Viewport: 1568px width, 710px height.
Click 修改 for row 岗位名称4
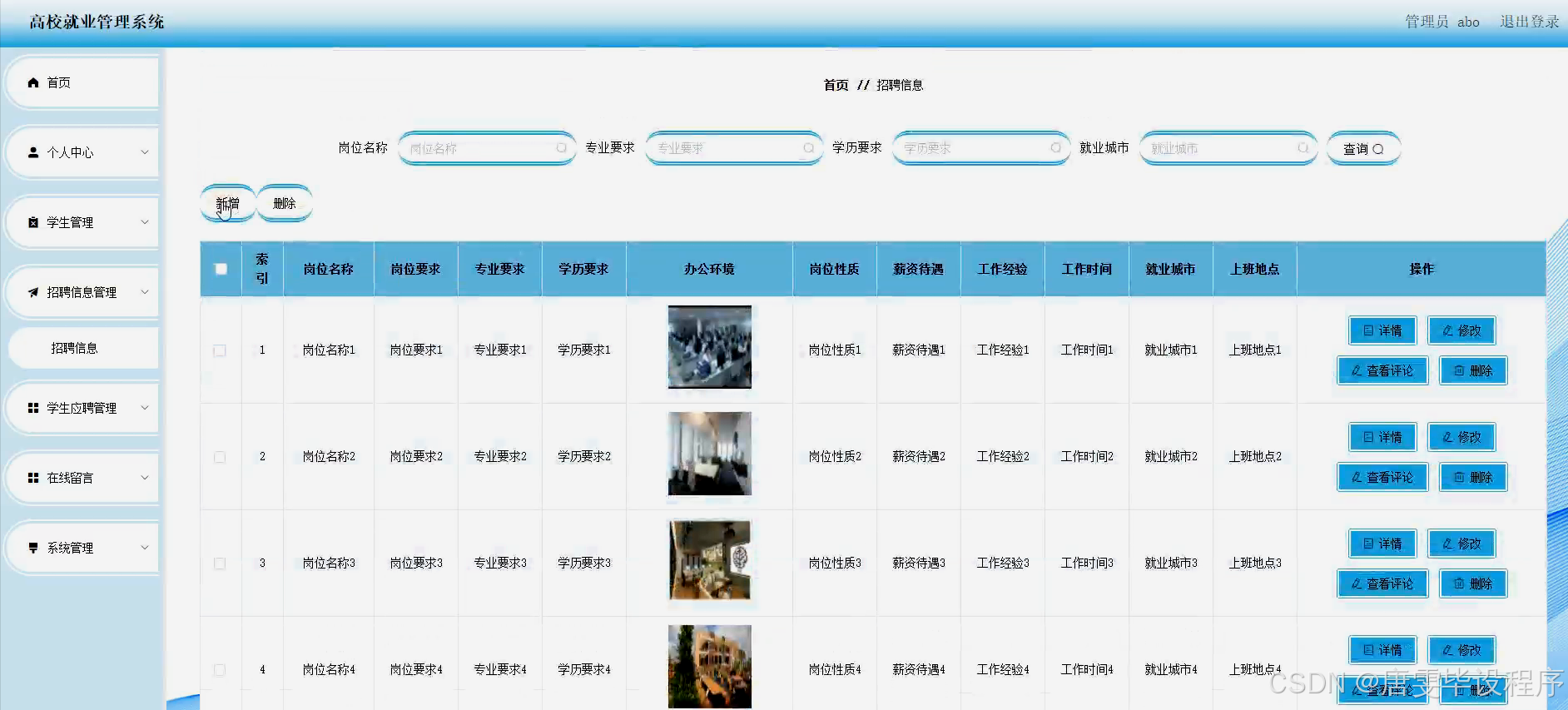(1461, 650)
